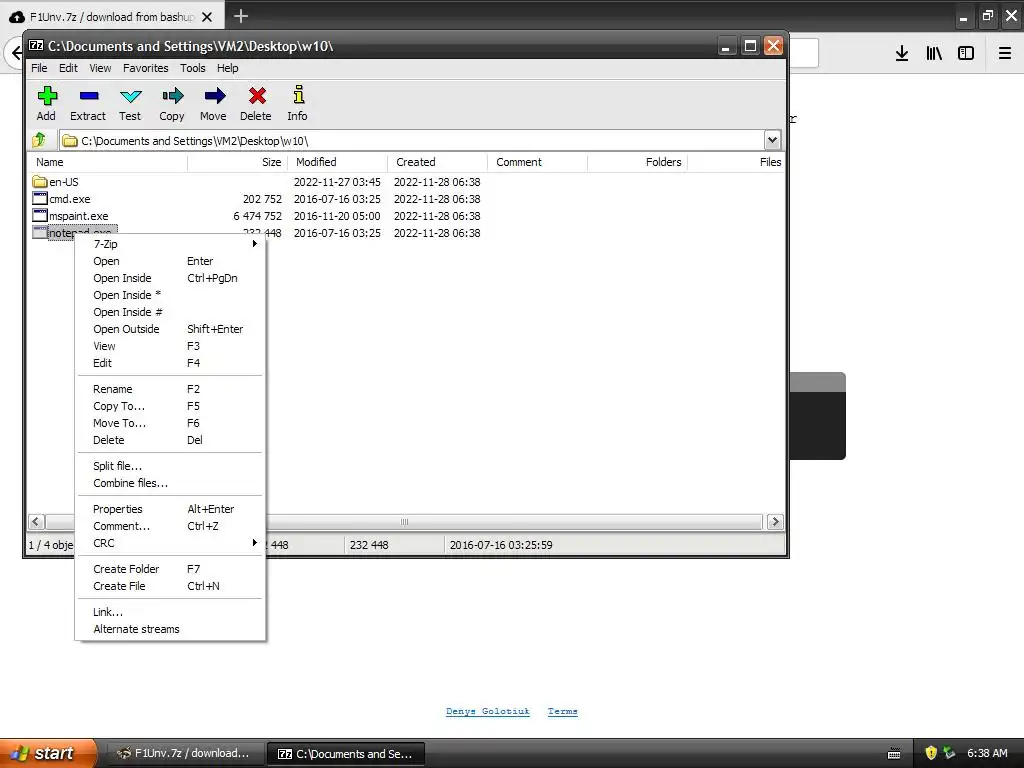Expand the 7-Zip context submenu
The width and height of the screenshot is (1024, 768).
click(170, 244)
